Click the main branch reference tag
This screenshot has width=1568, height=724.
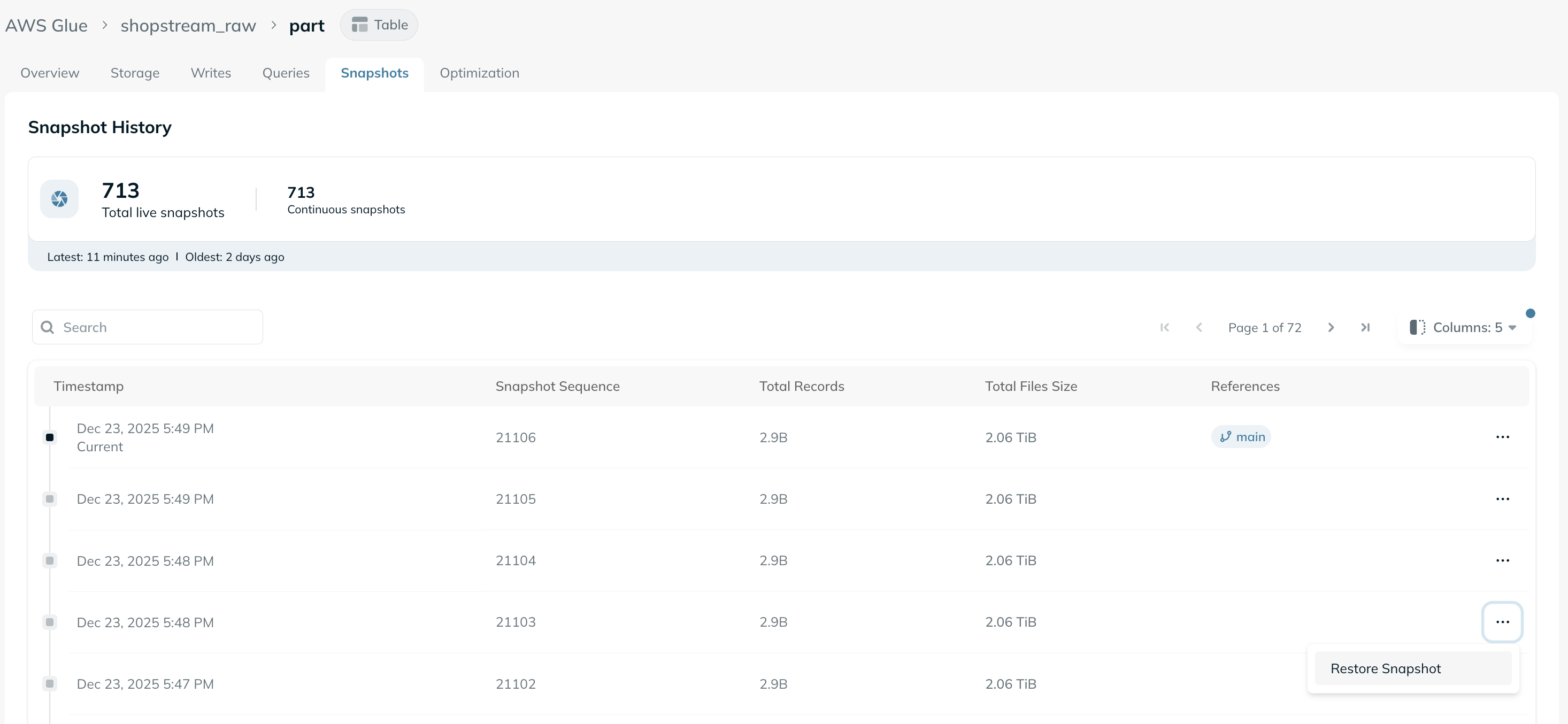(1241, 437)
